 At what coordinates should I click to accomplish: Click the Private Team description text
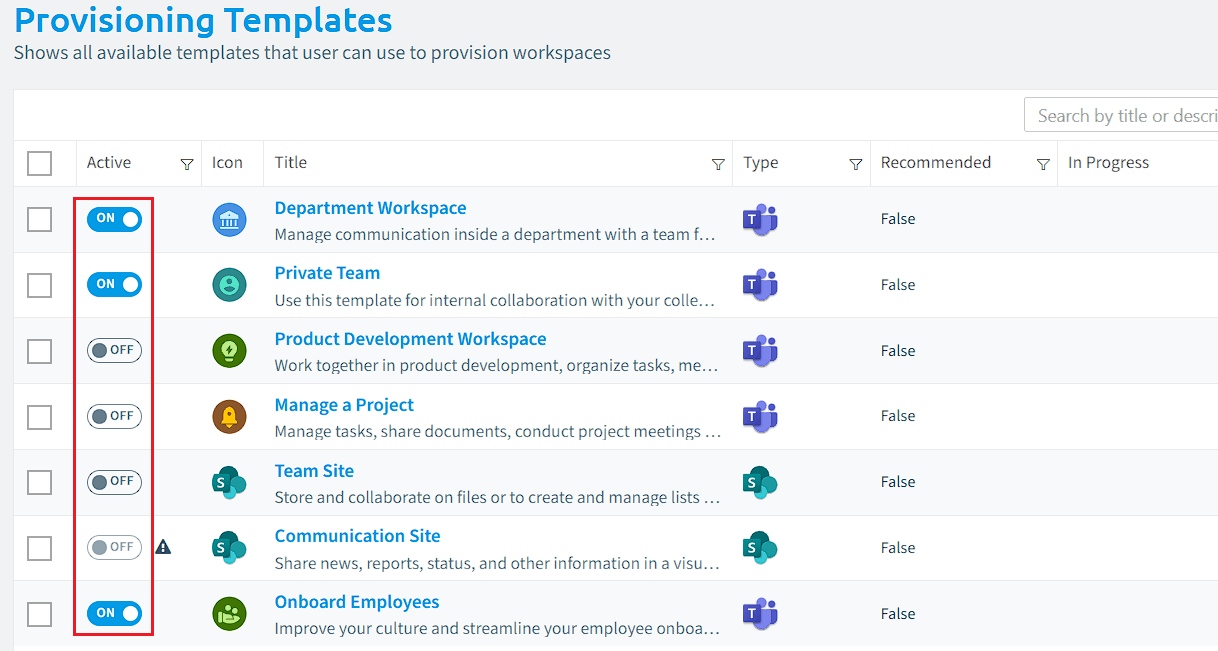496,300
